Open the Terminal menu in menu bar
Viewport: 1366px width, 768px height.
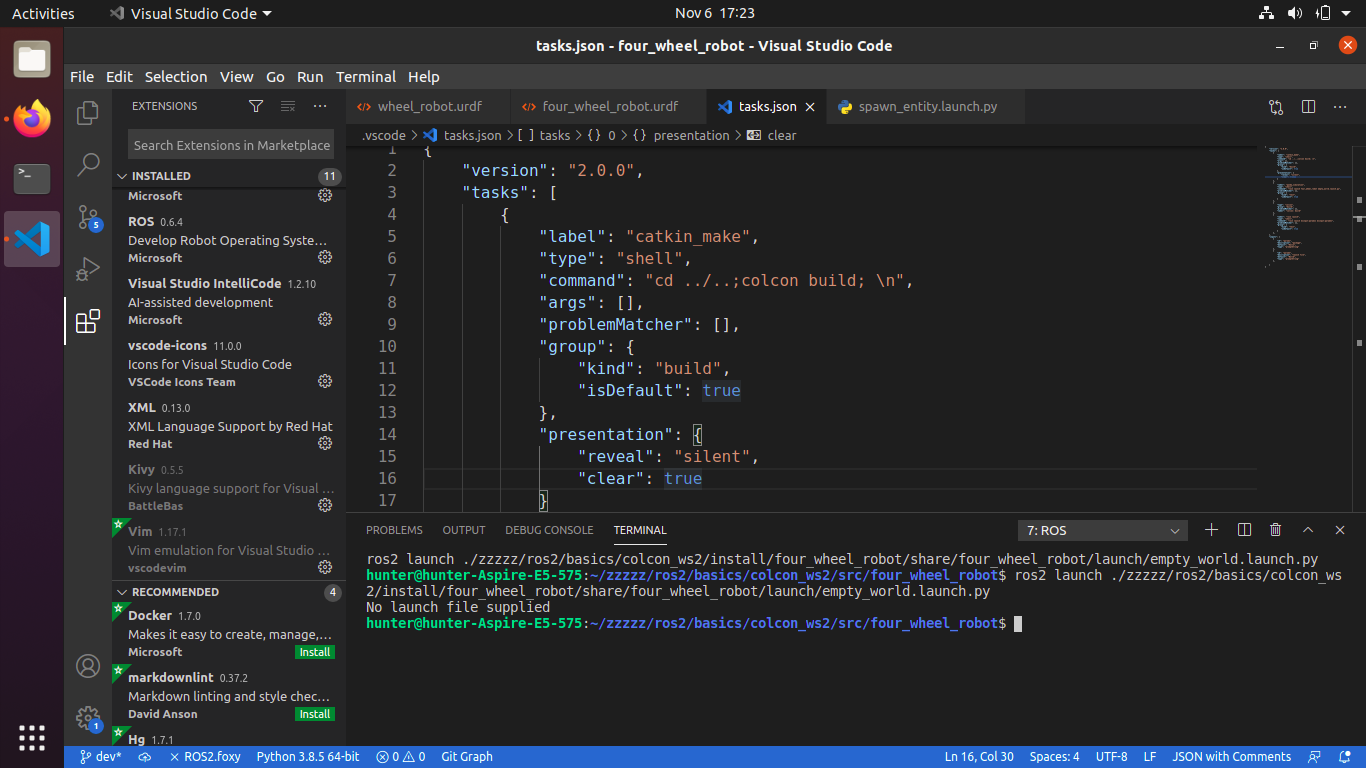coord(366,77)
